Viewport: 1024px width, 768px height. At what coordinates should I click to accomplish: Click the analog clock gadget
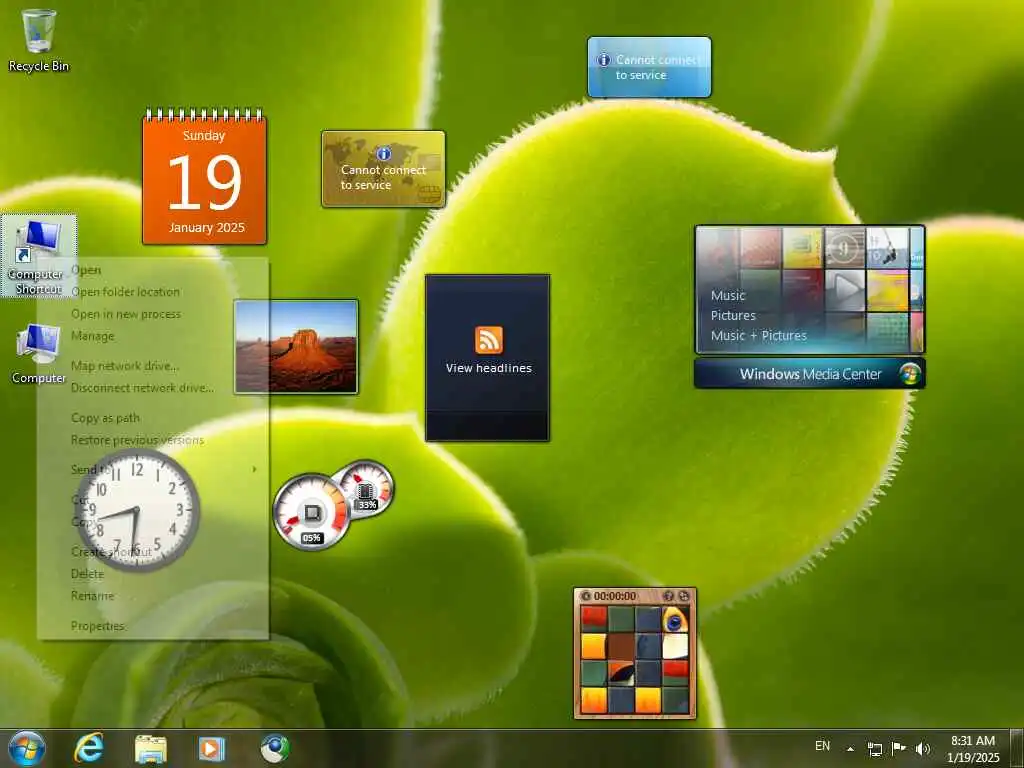click(x=137, y=511)
